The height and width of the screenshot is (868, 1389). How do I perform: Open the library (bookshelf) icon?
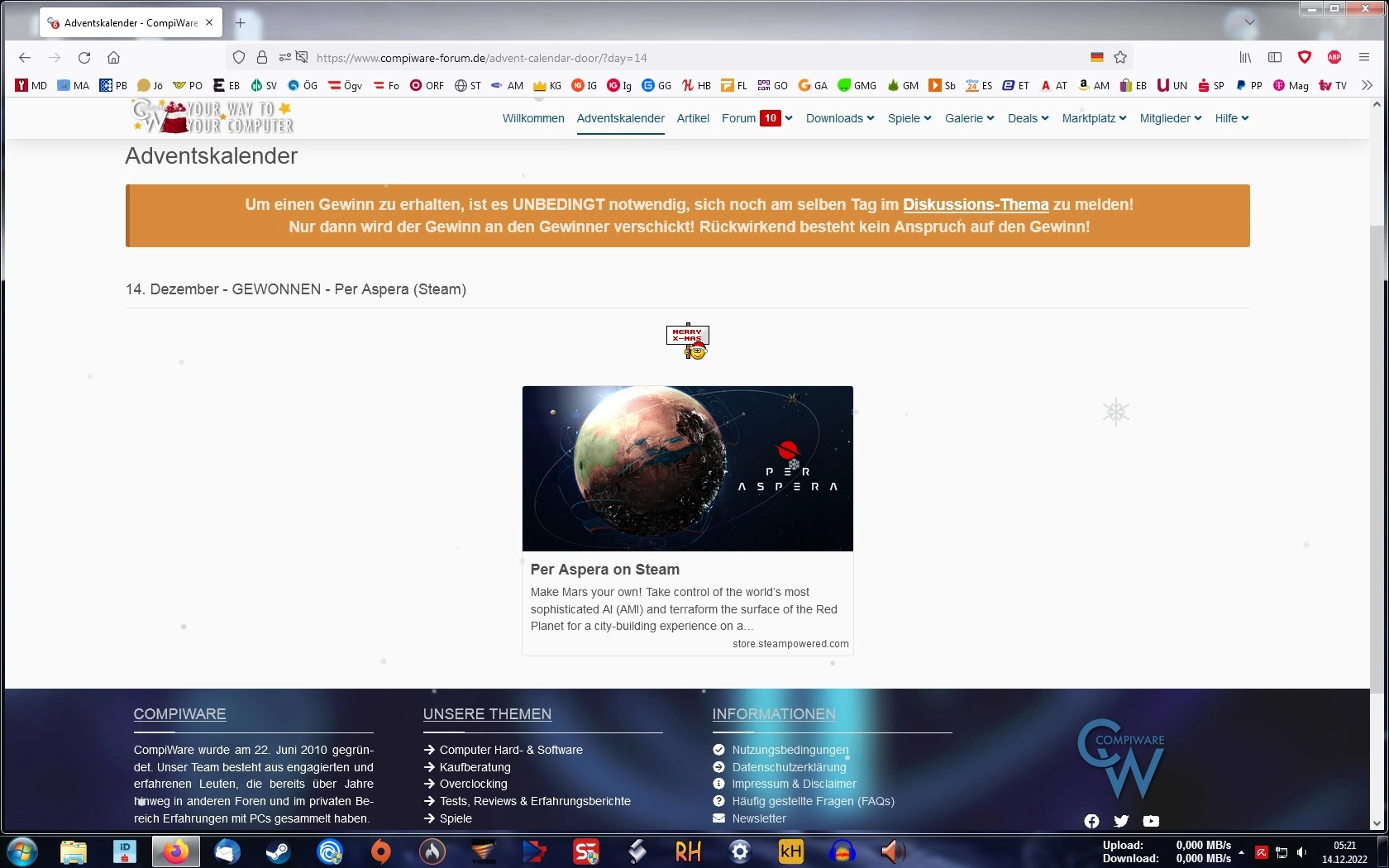point(1245,58)
